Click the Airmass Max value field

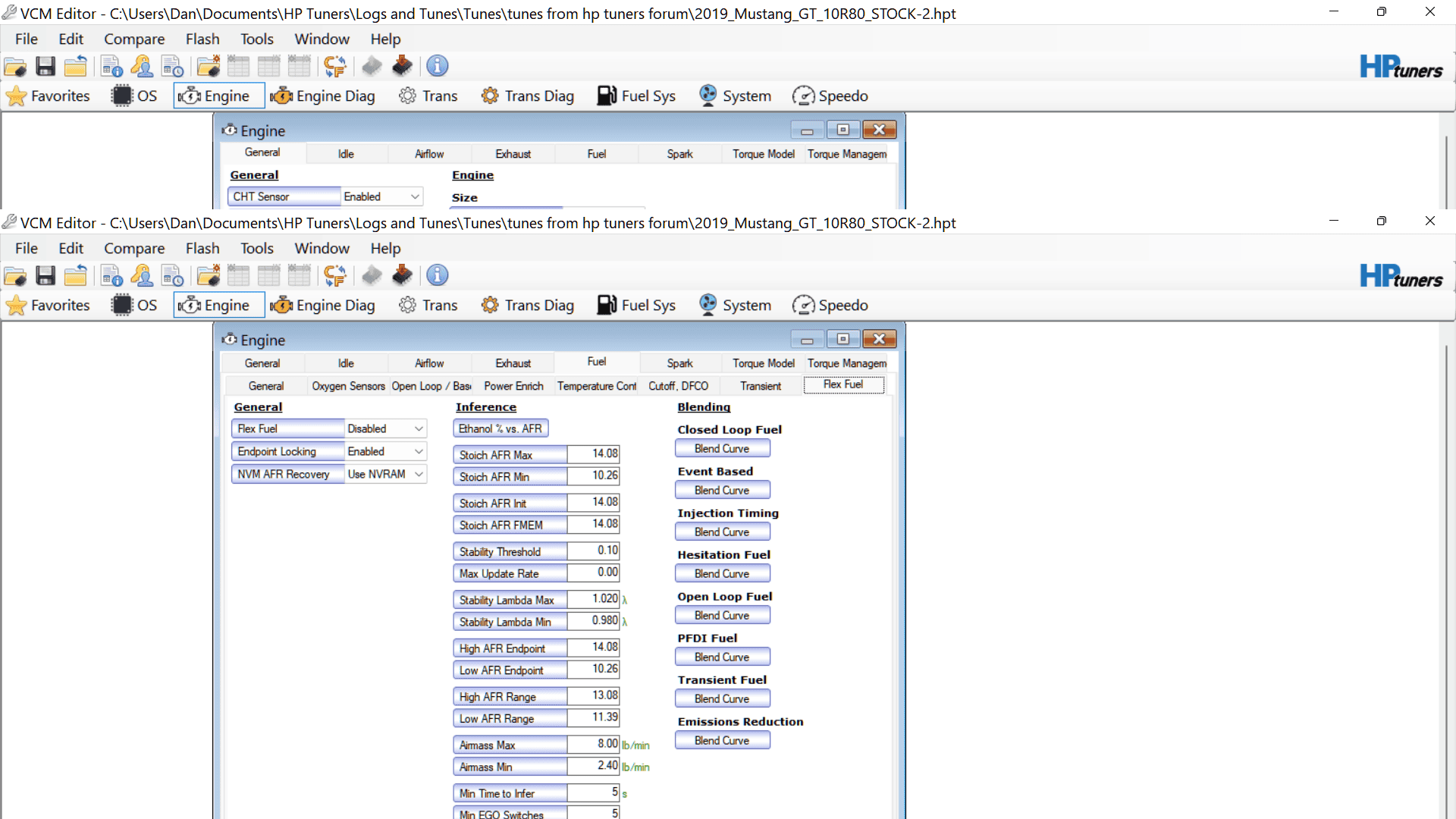click(x=593, y=745)
